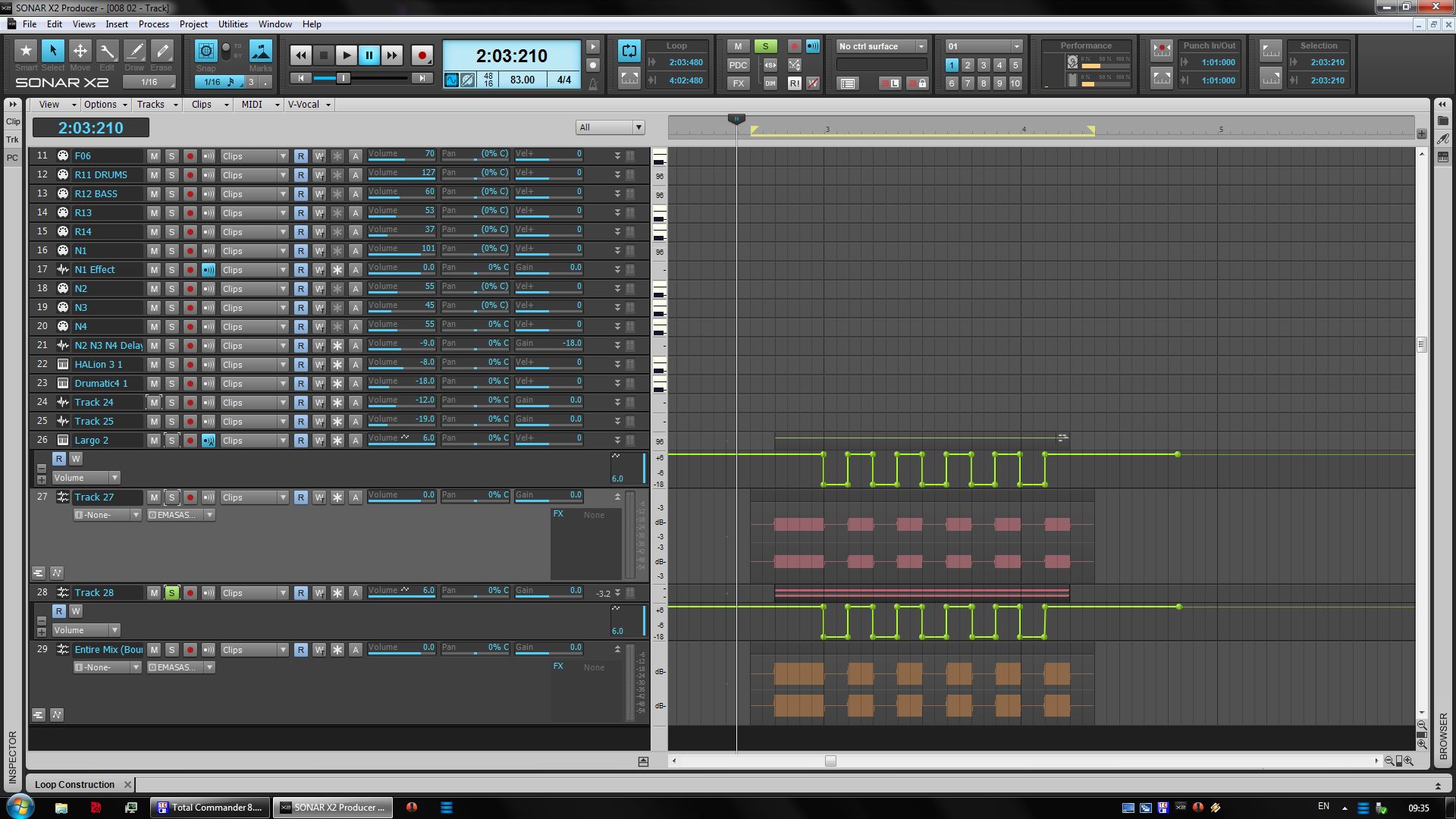Image resolution: width=1456 pixels, height=819 pixels.
Task: Open the Insert menu
Action: (117, 24)
